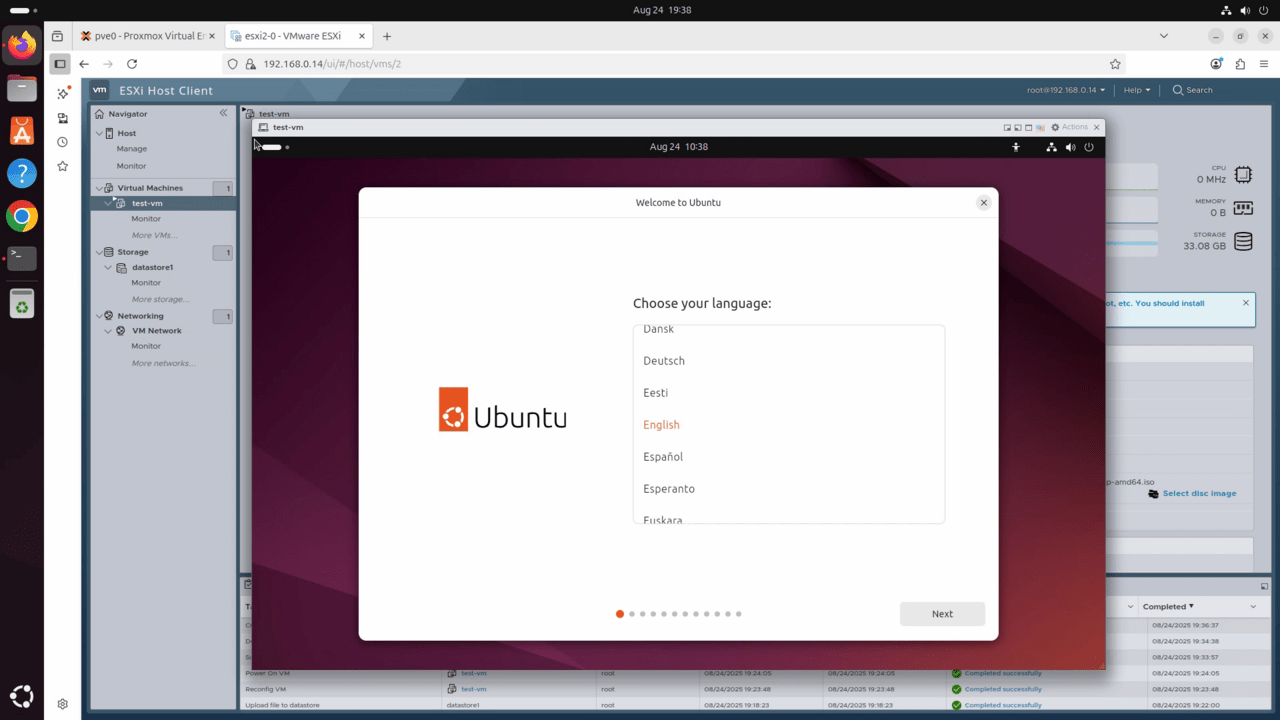
Task: Collapse the Host tree node
Action: pos(99,133)
